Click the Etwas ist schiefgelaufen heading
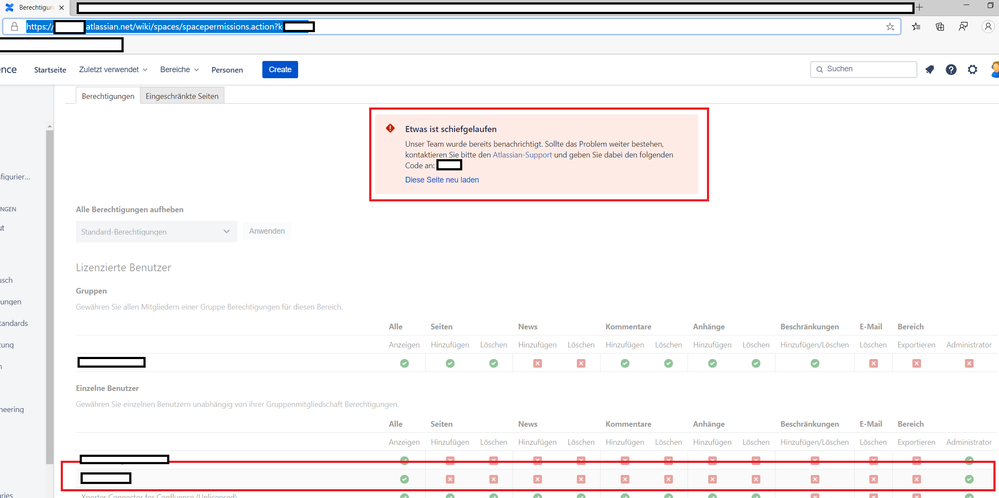This screenshot has height=498, width=999. [x=450, y=129]
